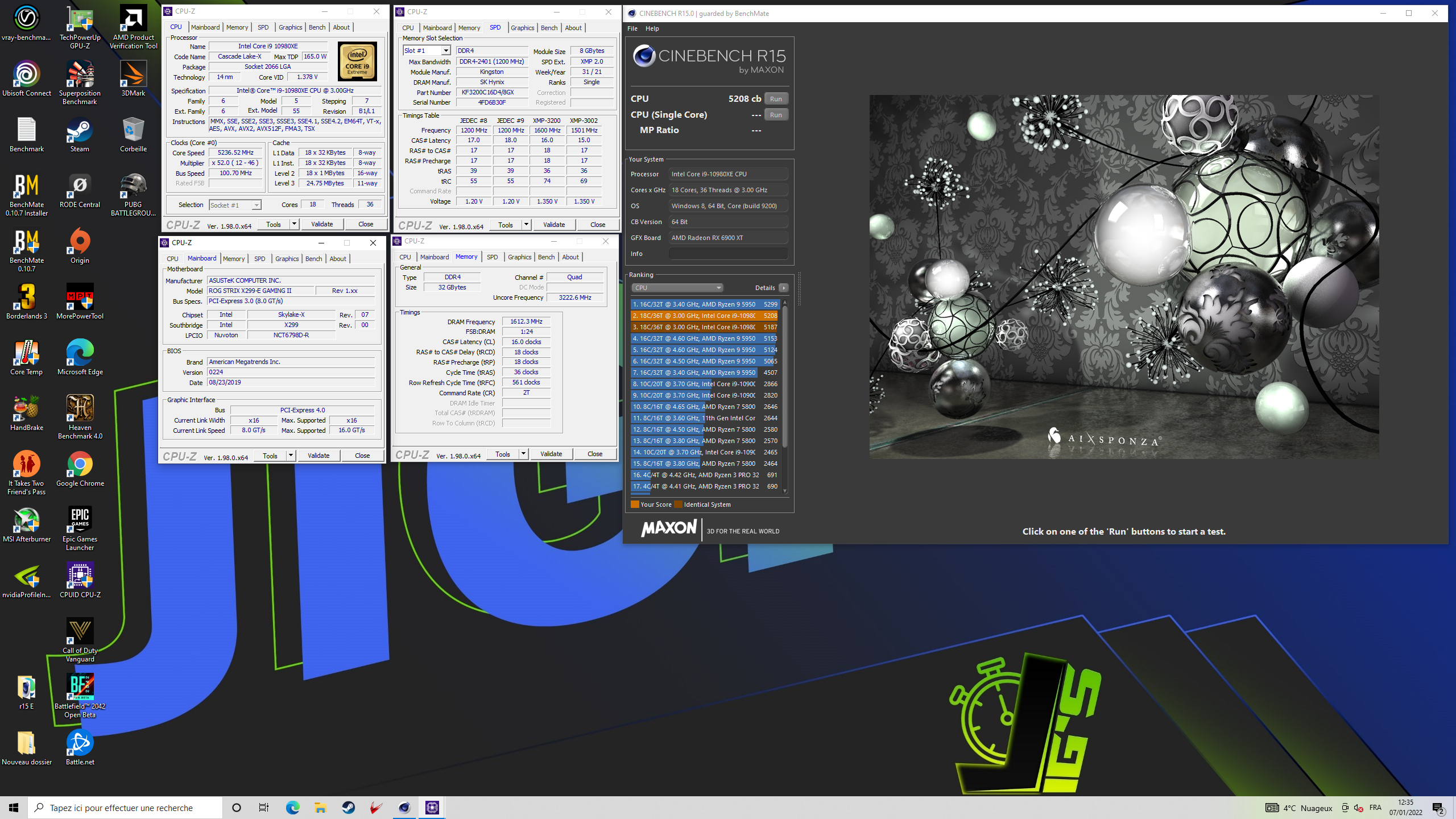Select ranking entry with score 5299

704,304
